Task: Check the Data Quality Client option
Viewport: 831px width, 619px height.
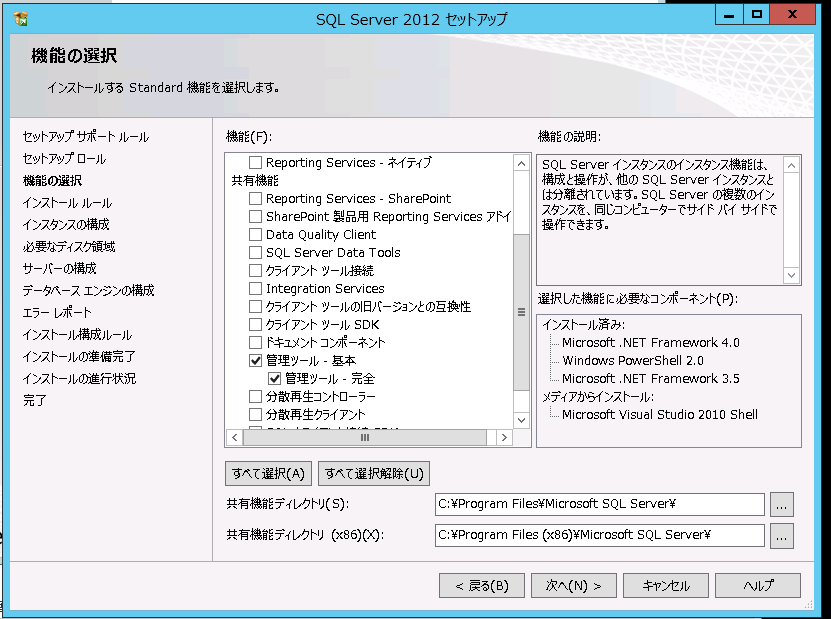Action: tap(255, 234)
